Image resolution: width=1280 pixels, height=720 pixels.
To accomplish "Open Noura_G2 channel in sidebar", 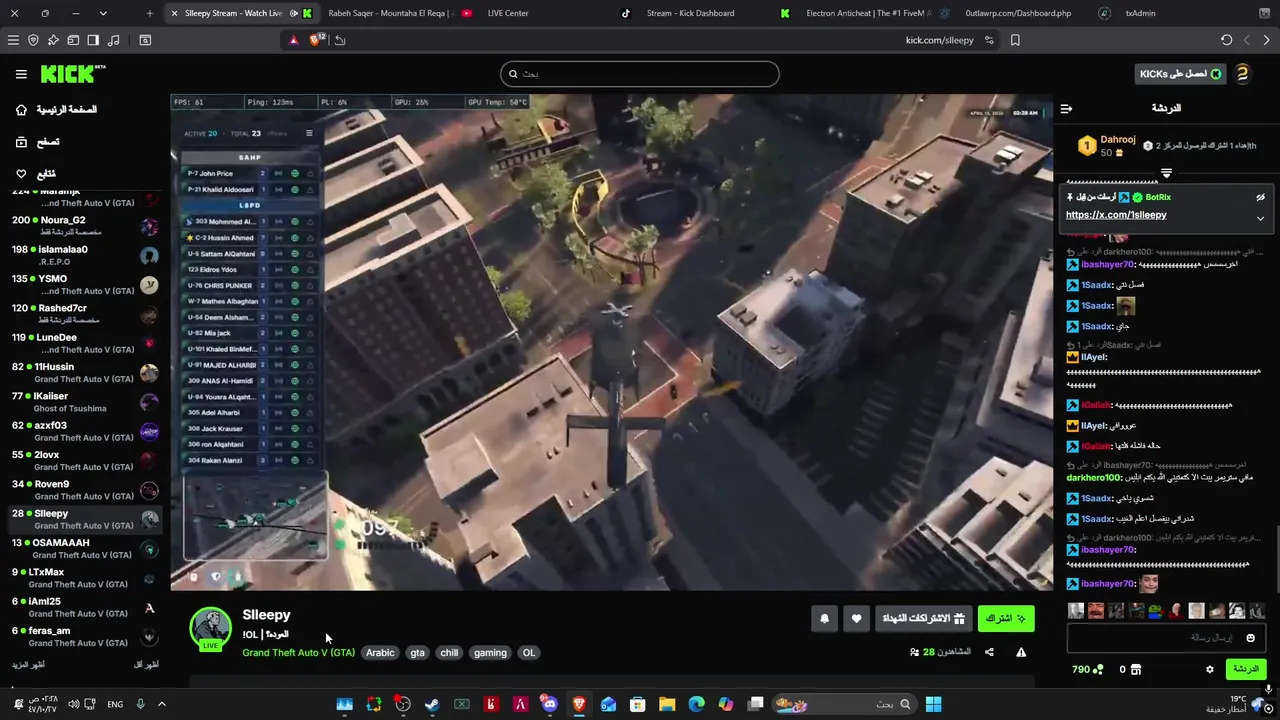I will (84, 227).
